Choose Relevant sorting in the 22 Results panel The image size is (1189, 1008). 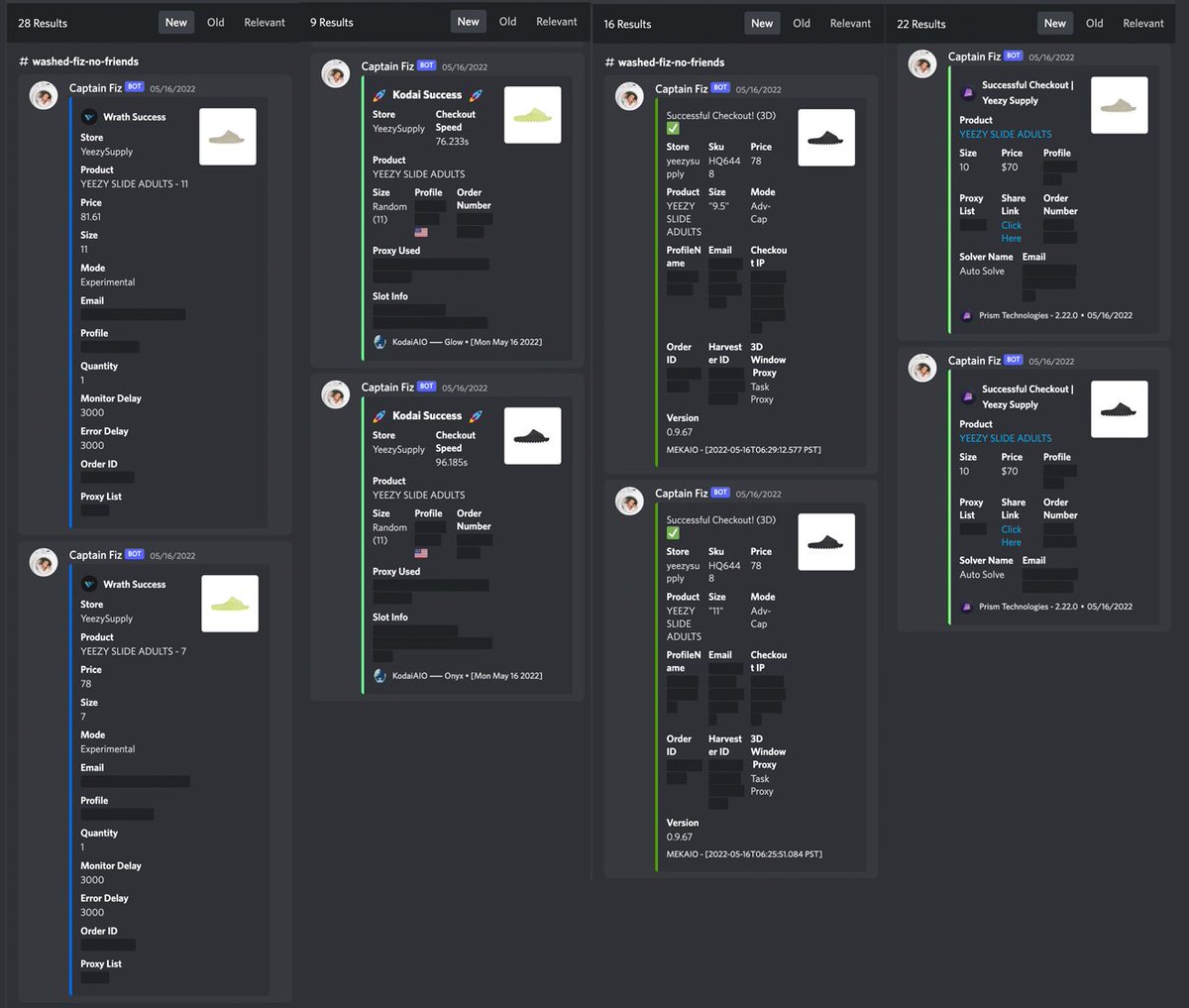pyautogui.click(x=1143, y=24)
